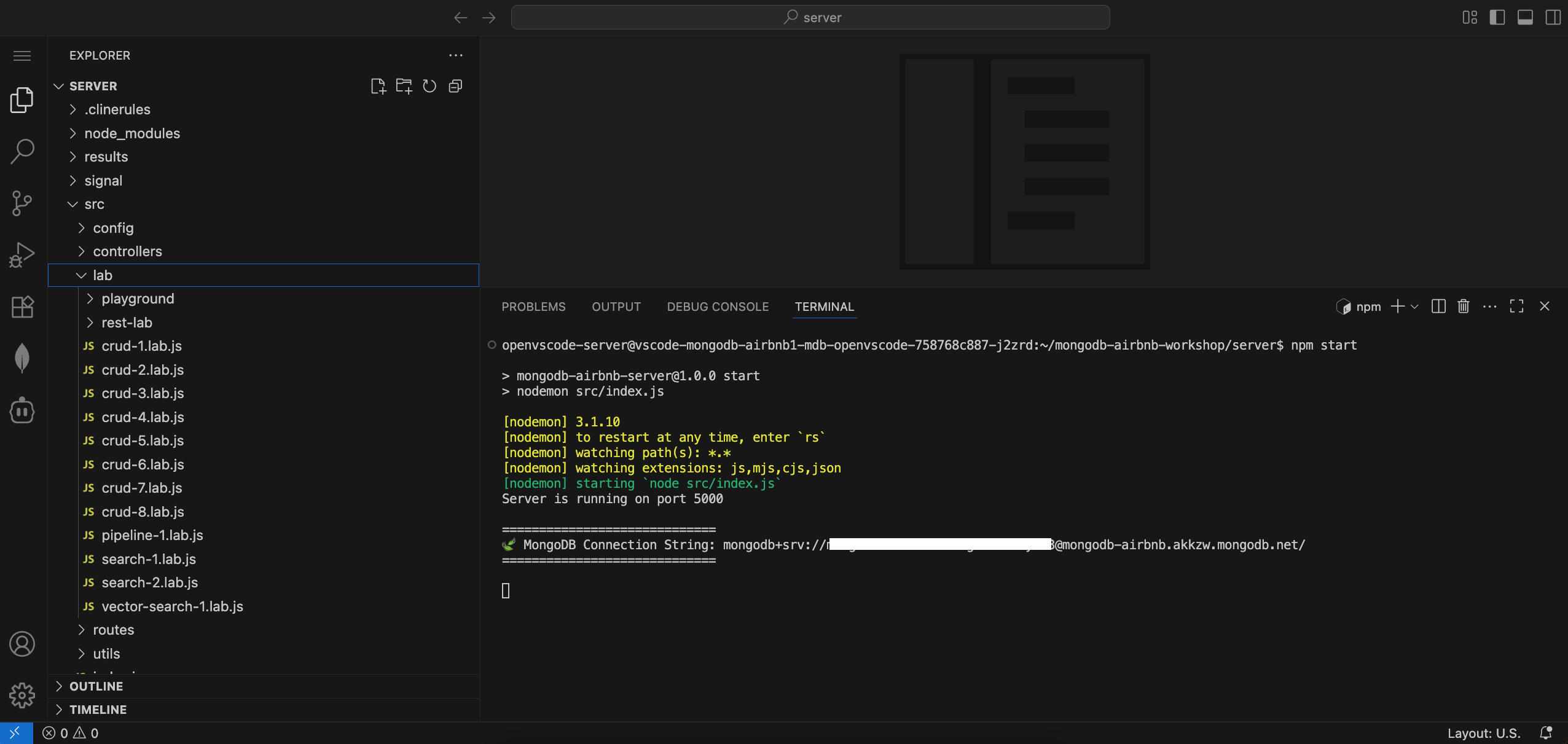Toggle the secondary side bar
1568x744 pixels.
tap(1553, 17)
